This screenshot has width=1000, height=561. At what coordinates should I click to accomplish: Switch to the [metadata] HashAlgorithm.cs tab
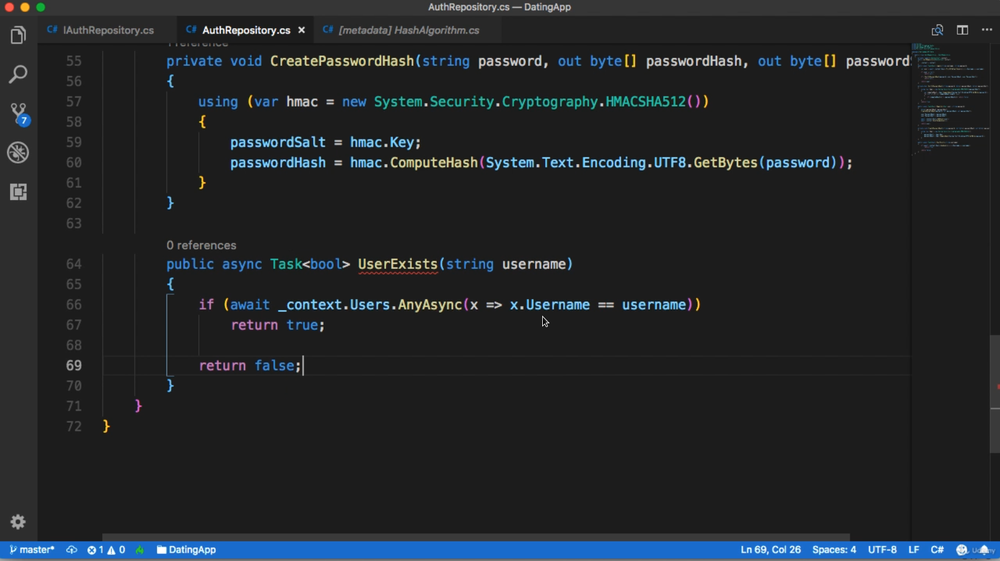pyautogui.click(x=409, y=30)
